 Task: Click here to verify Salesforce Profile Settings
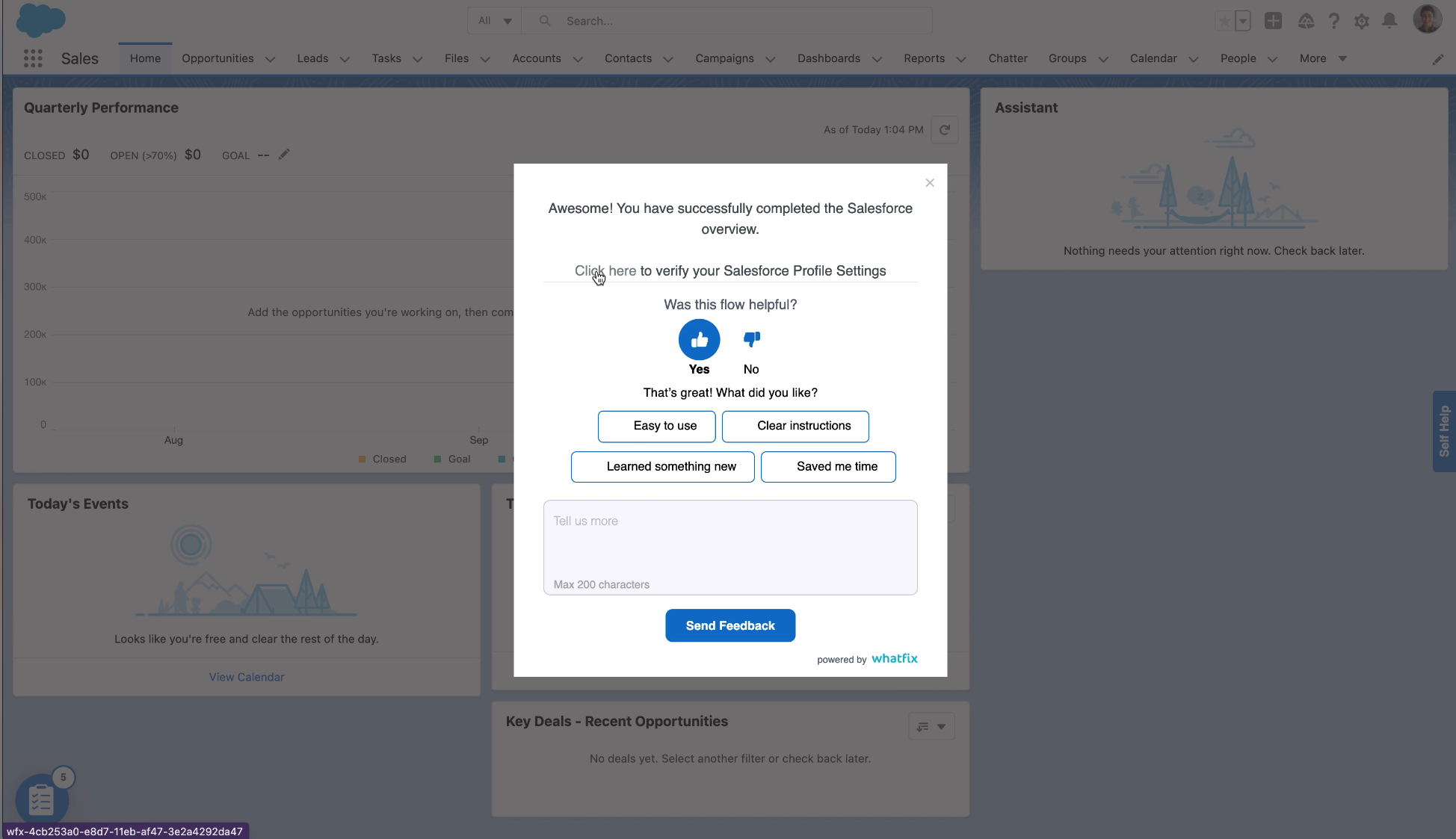(x=605, y=270)
